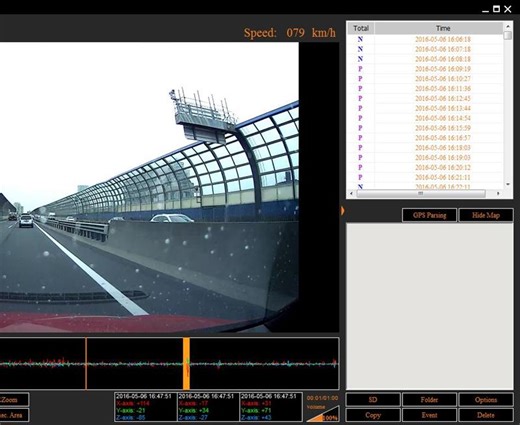This screenshot has height=425, width=520.
Task: Click the list horizontal scroll right arrow
Action: [x=498, y=193]
